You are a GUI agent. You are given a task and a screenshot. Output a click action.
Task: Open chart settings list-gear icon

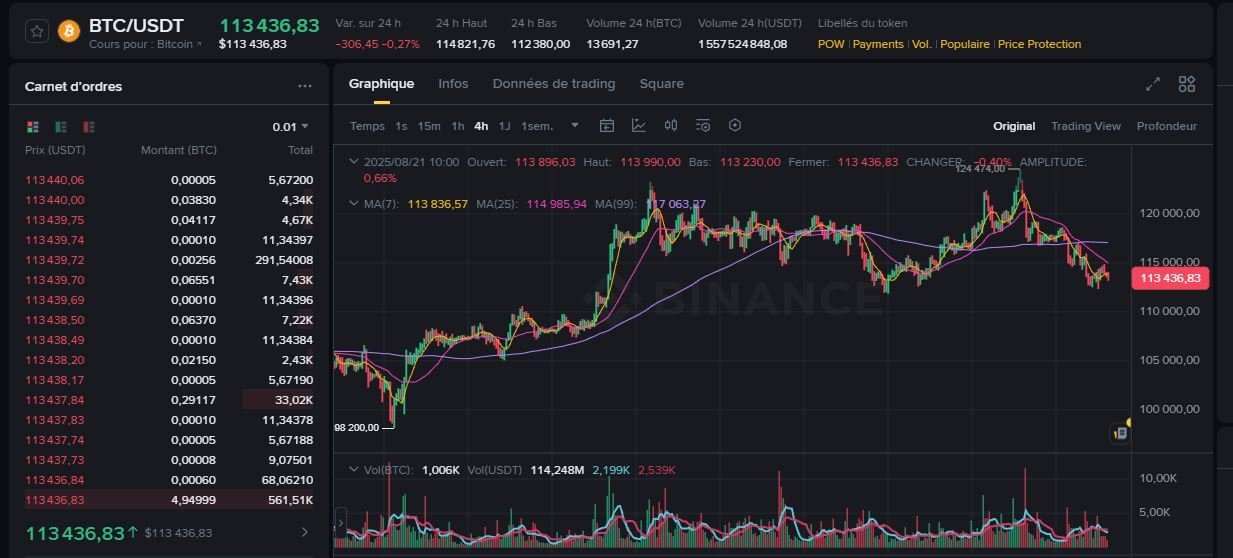click(703, 126)
